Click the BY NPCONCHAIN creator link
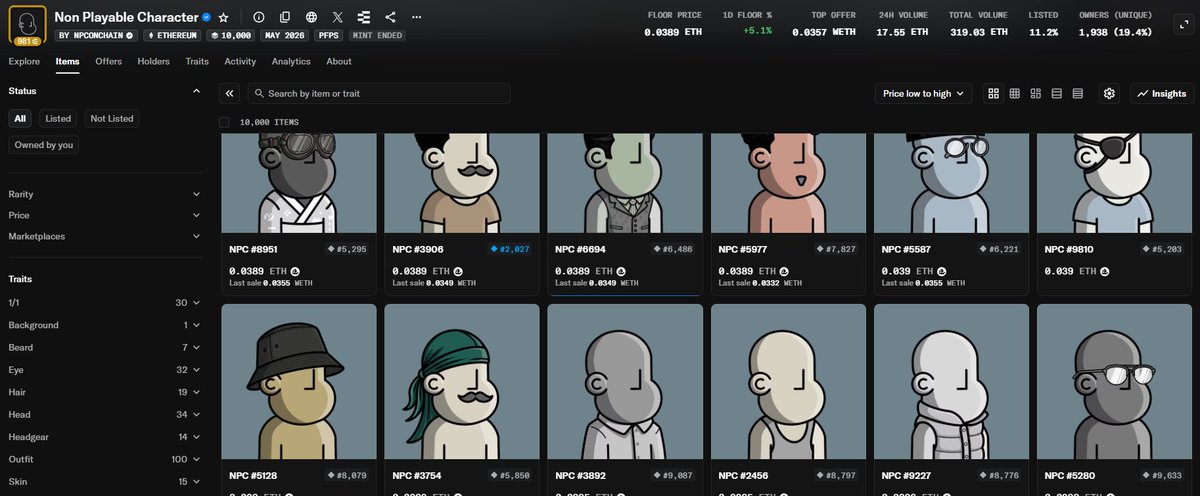Viewport: 1200px width, 496px height. [96, 35]
